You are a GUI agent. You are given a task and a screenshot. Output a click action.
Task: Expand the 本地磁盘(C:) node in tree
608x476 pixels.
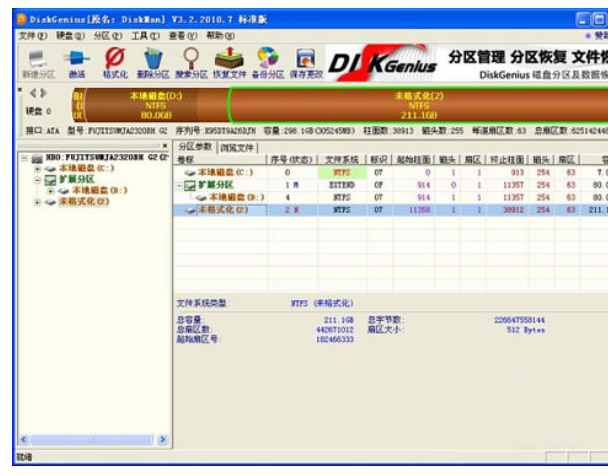coord(37,169)
